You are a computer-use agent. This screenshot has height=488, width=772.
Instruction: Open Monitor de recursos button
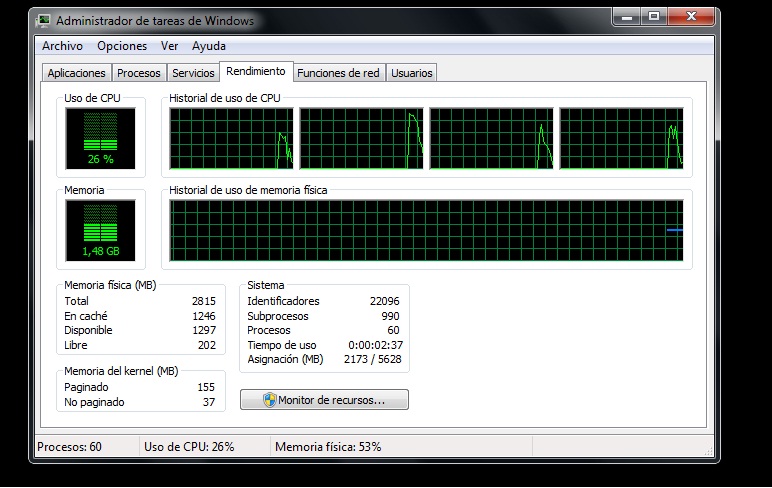point(324,400)
